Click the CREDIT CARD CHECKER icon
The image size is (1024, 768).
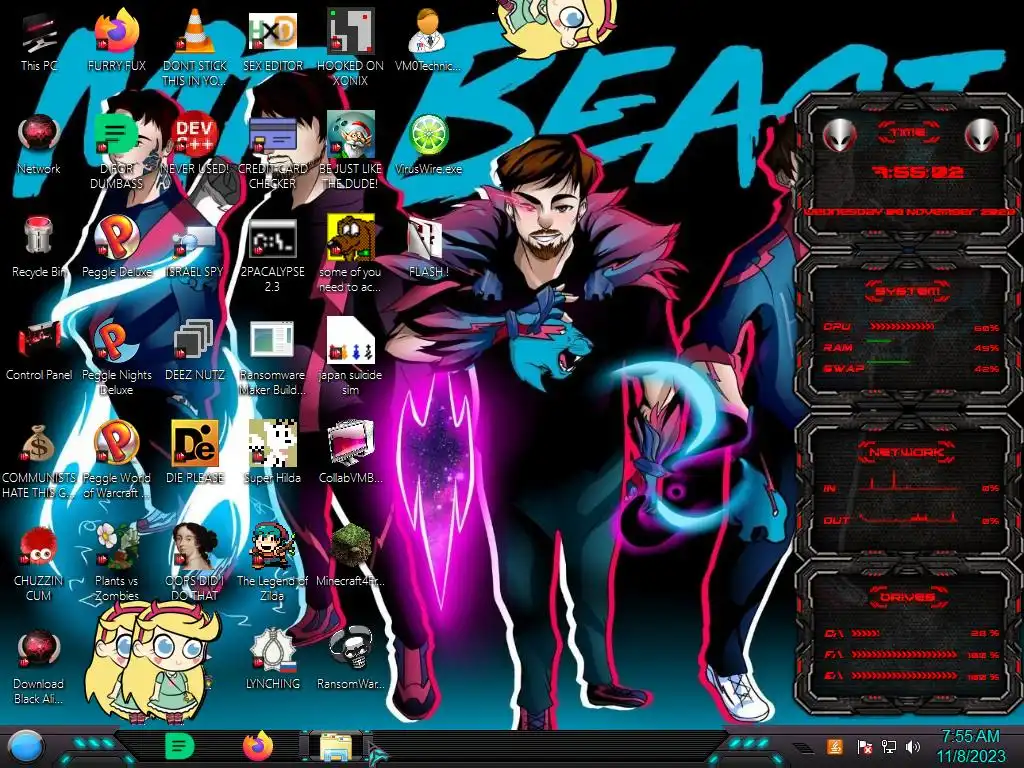(x=272, y=135)
